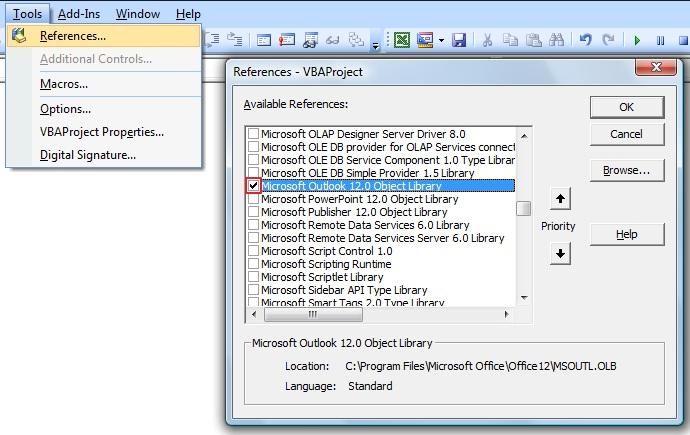Save the project with the floppy icon
Image resolution: width=690 pixels, height=435 pixels.
pos(459,40)
